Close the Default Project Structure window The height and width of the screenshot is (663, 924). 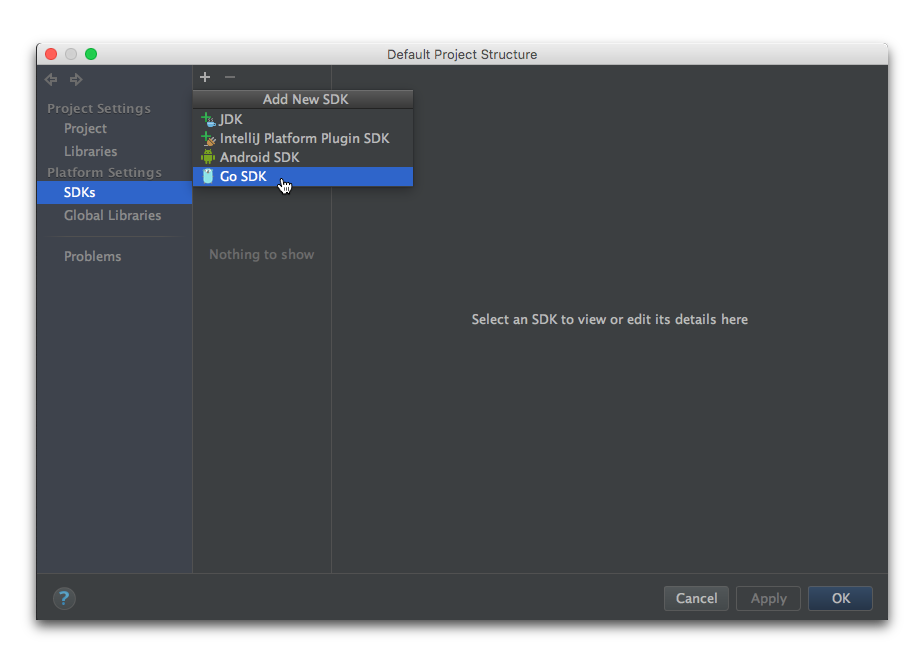tap(51, 54)
